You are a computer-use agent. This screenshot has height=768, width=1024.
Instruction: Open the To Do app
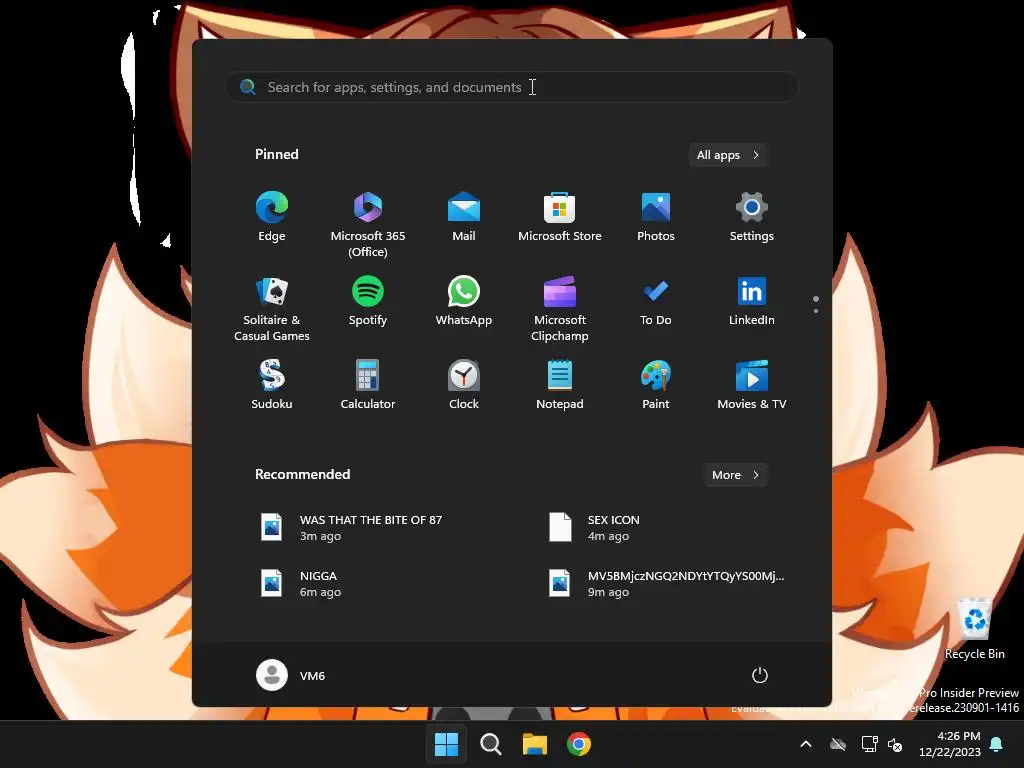656,301
